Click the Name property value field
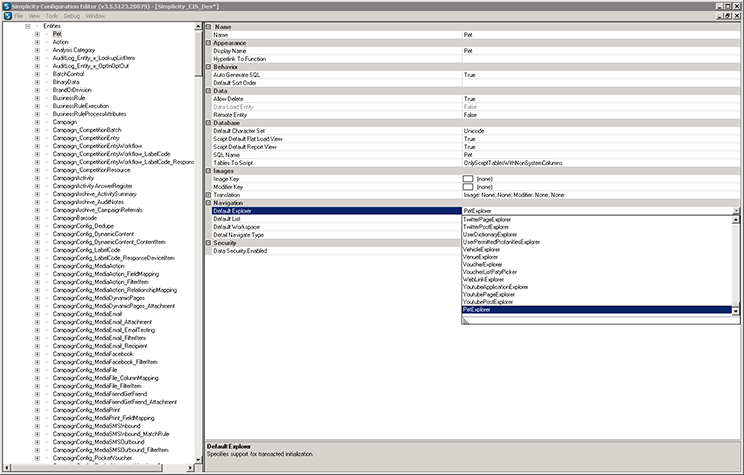 click(x=601, y=35)
